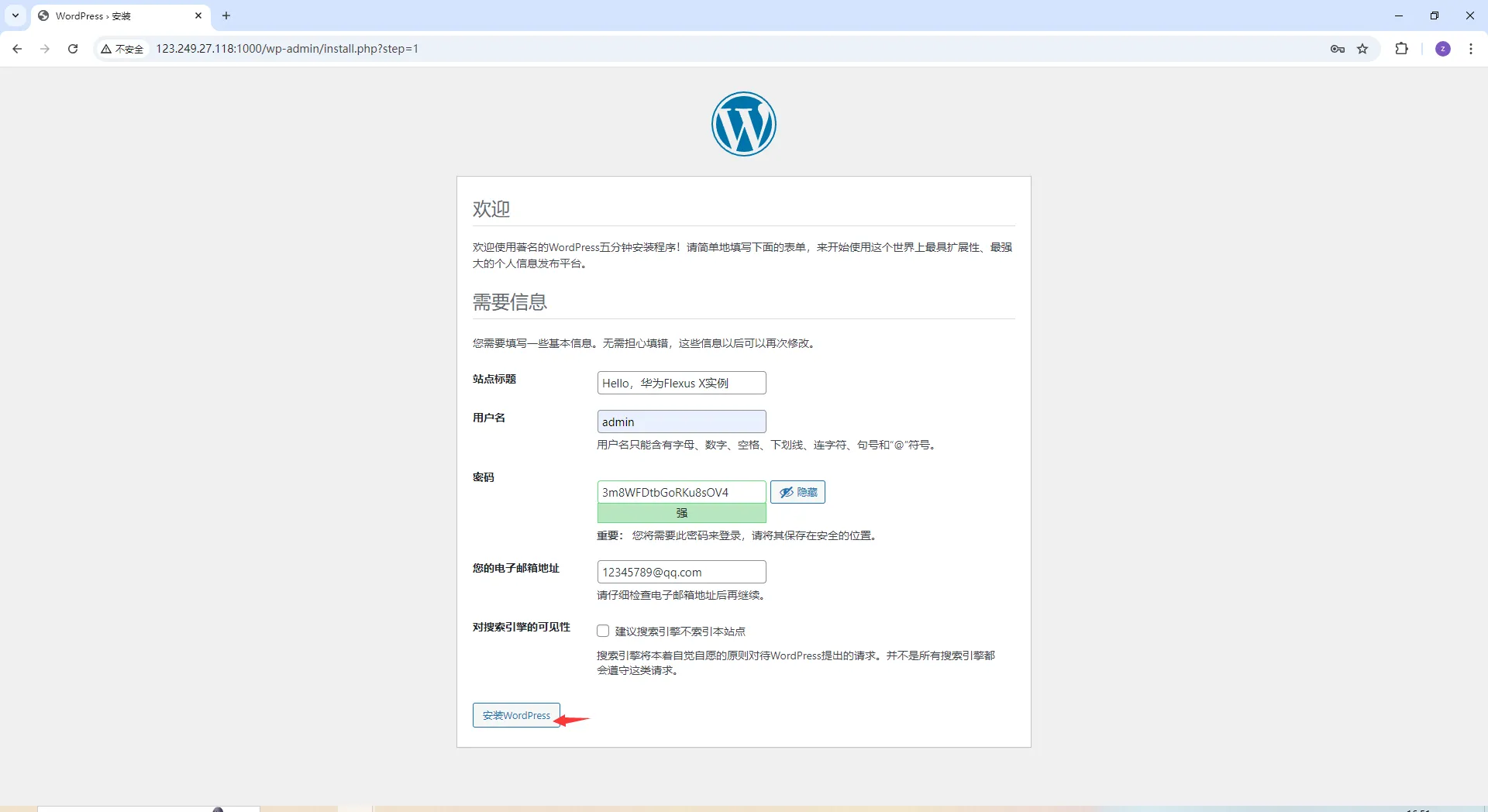Viewport: 1488px width, 812px height.
Task: Click the 安装WordPress button
Action: coord(516,715)
